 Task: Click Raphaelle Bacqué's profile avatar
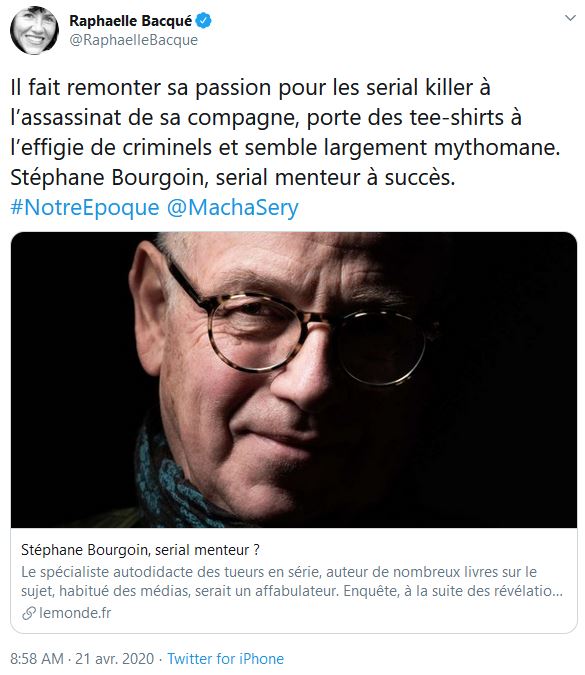pos(34,31)
